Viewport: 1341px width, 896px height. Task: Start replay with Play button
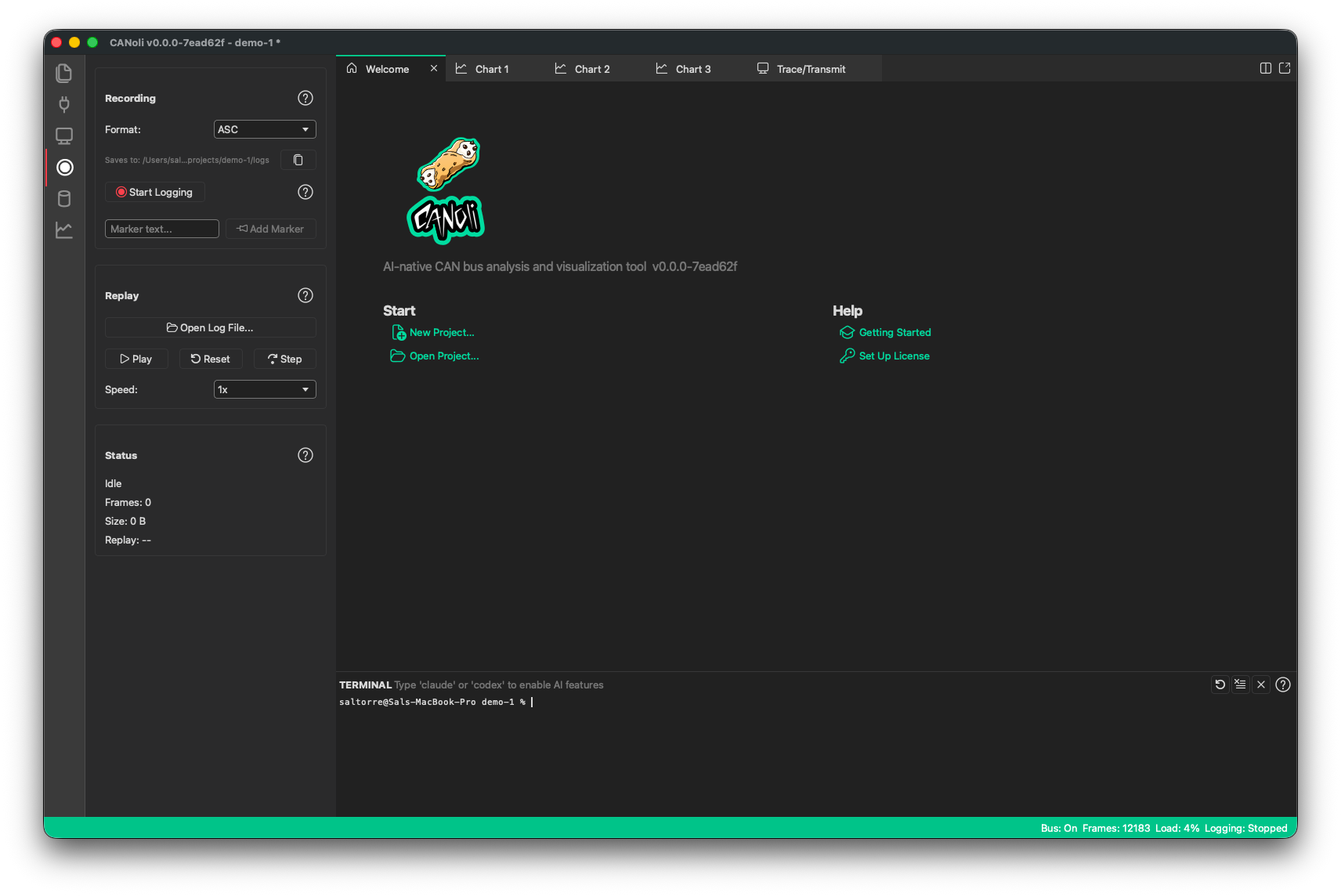coord(136,359)
